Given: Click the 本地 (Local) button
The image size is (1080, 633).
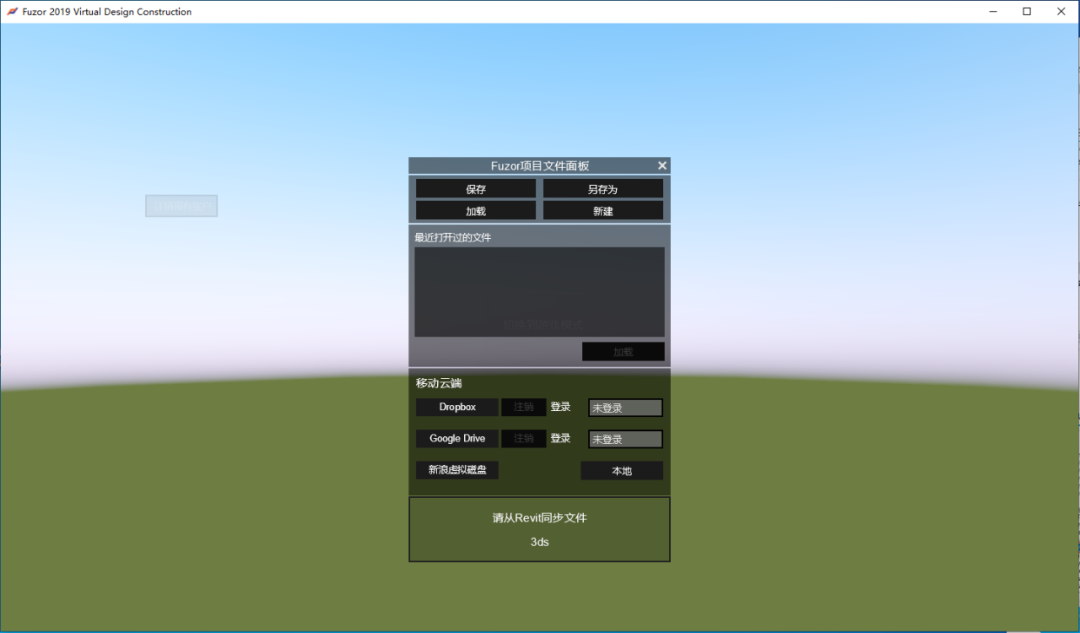Looking at the screenshot, I should [621, 471].
